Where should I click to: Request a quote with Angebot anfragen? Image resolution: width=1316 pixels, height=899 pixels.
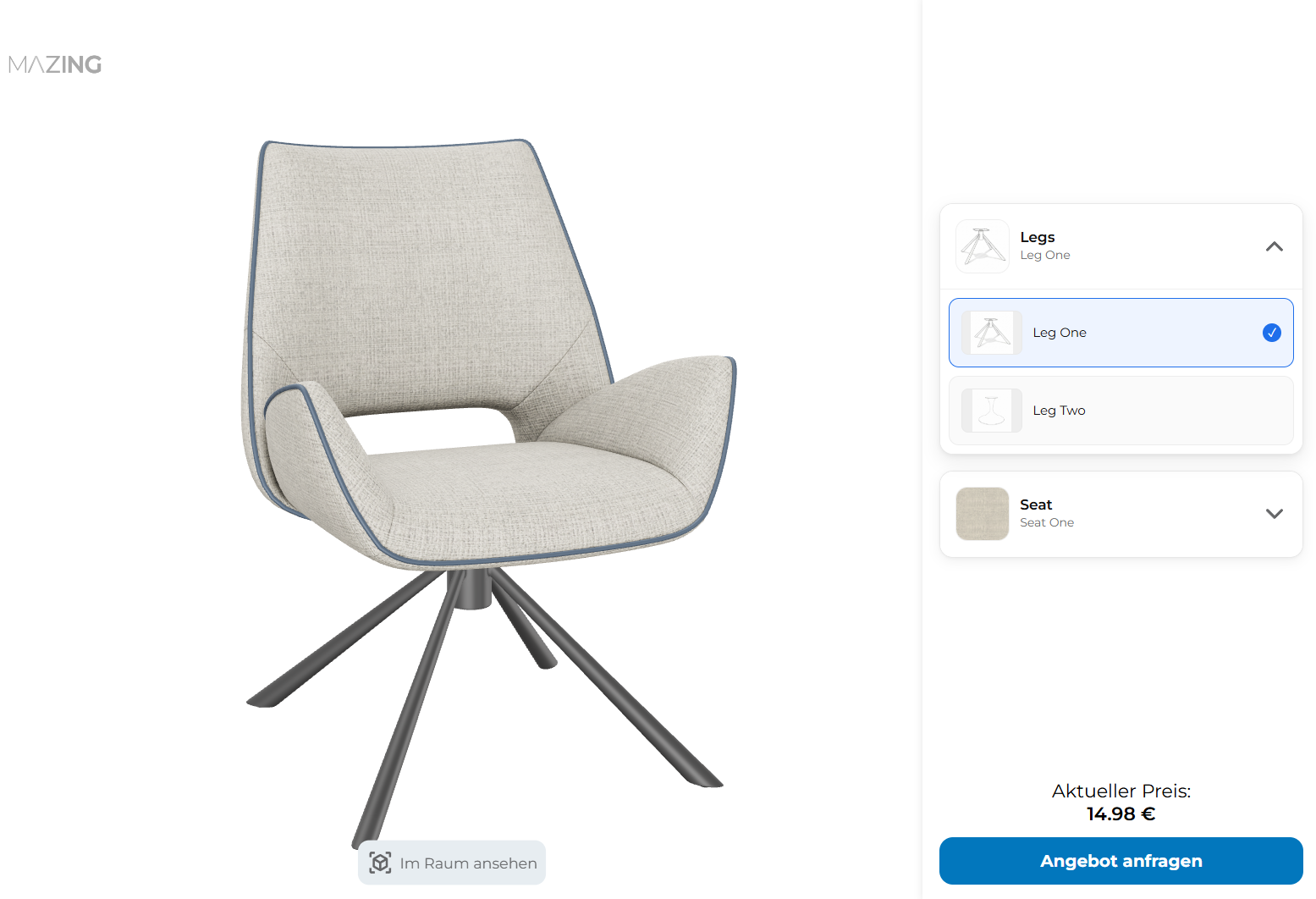coord(1121,861)
